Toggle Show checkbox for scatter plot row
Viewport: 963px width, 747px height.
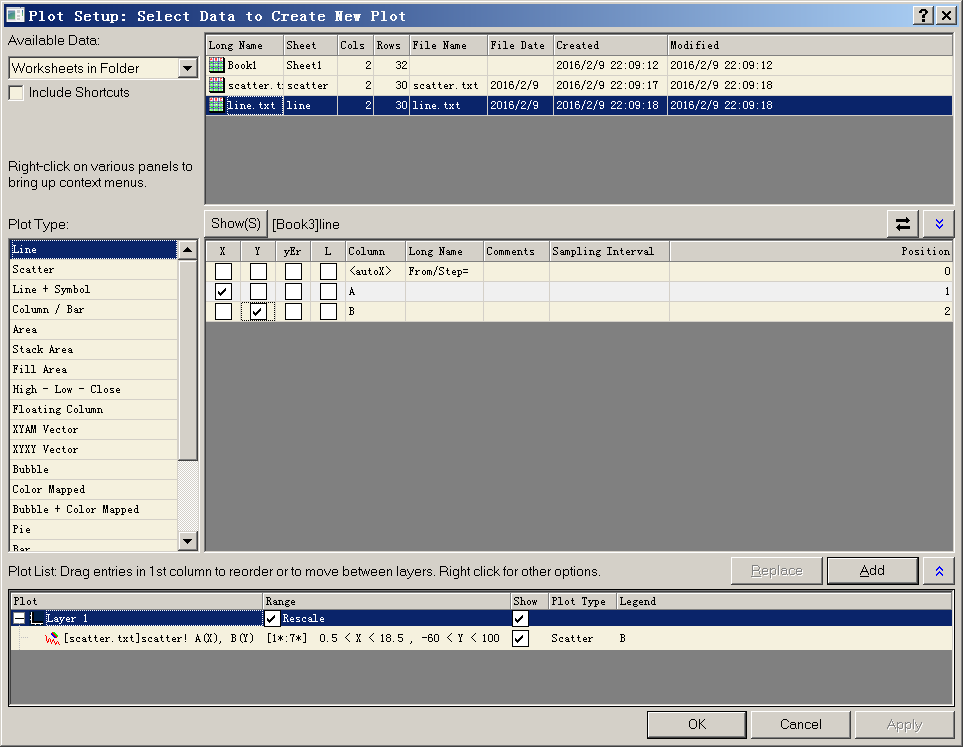(x=520, y=638)
